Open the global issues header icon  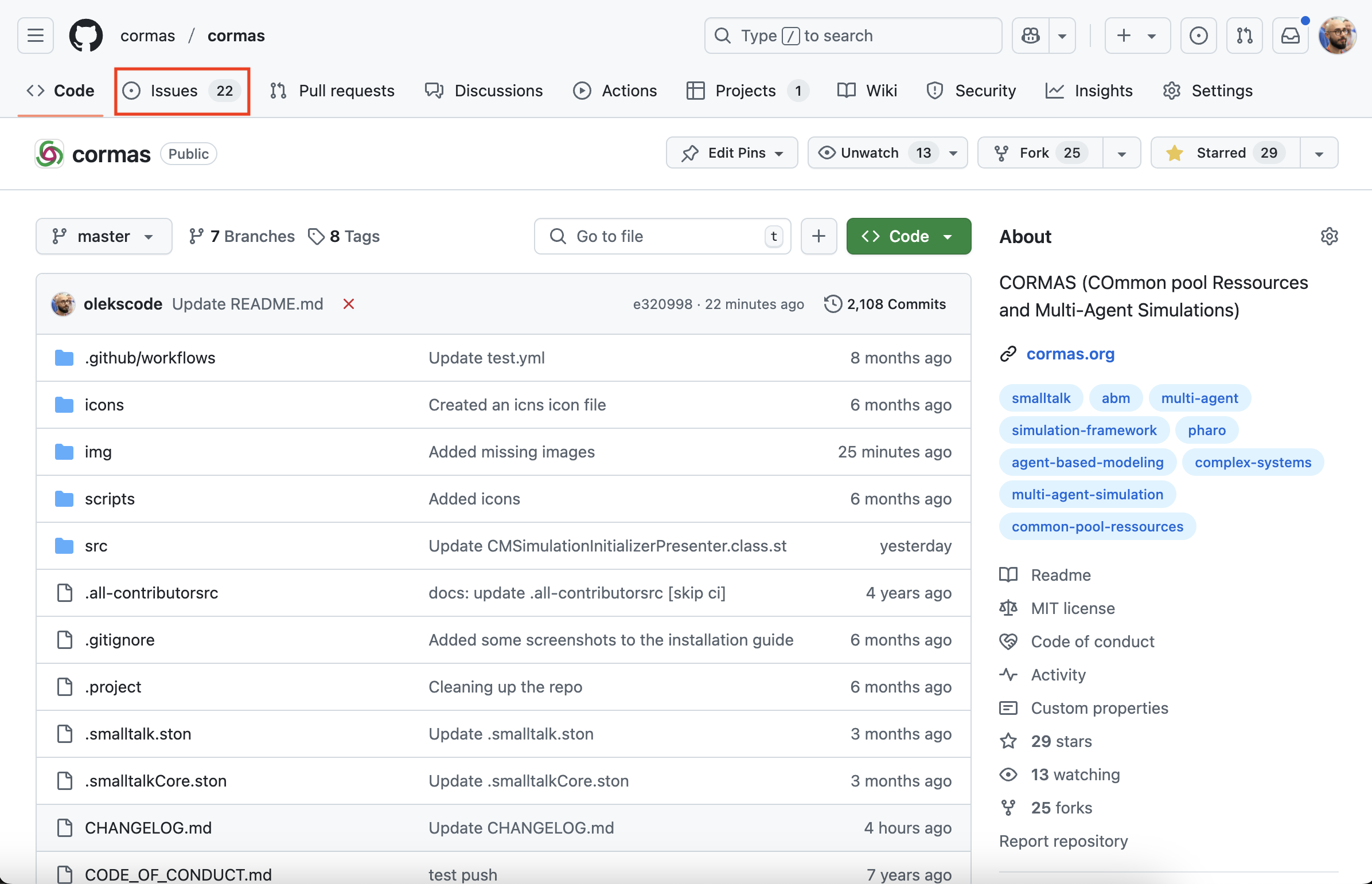pyautogui.click(x=1198, y=36)
